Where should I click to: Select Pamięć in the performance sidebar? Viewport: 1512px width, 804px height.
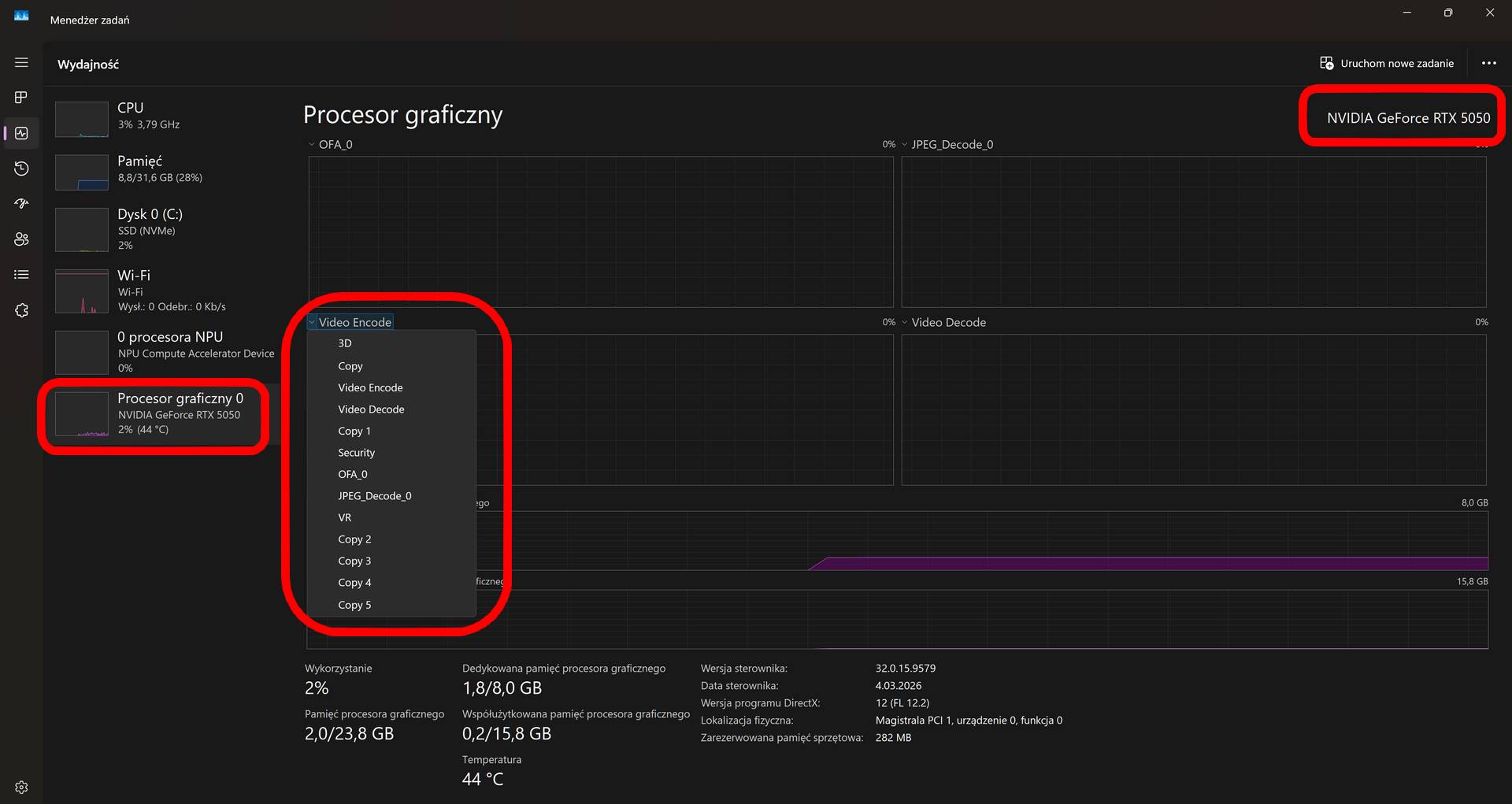(x=161, y=172)
